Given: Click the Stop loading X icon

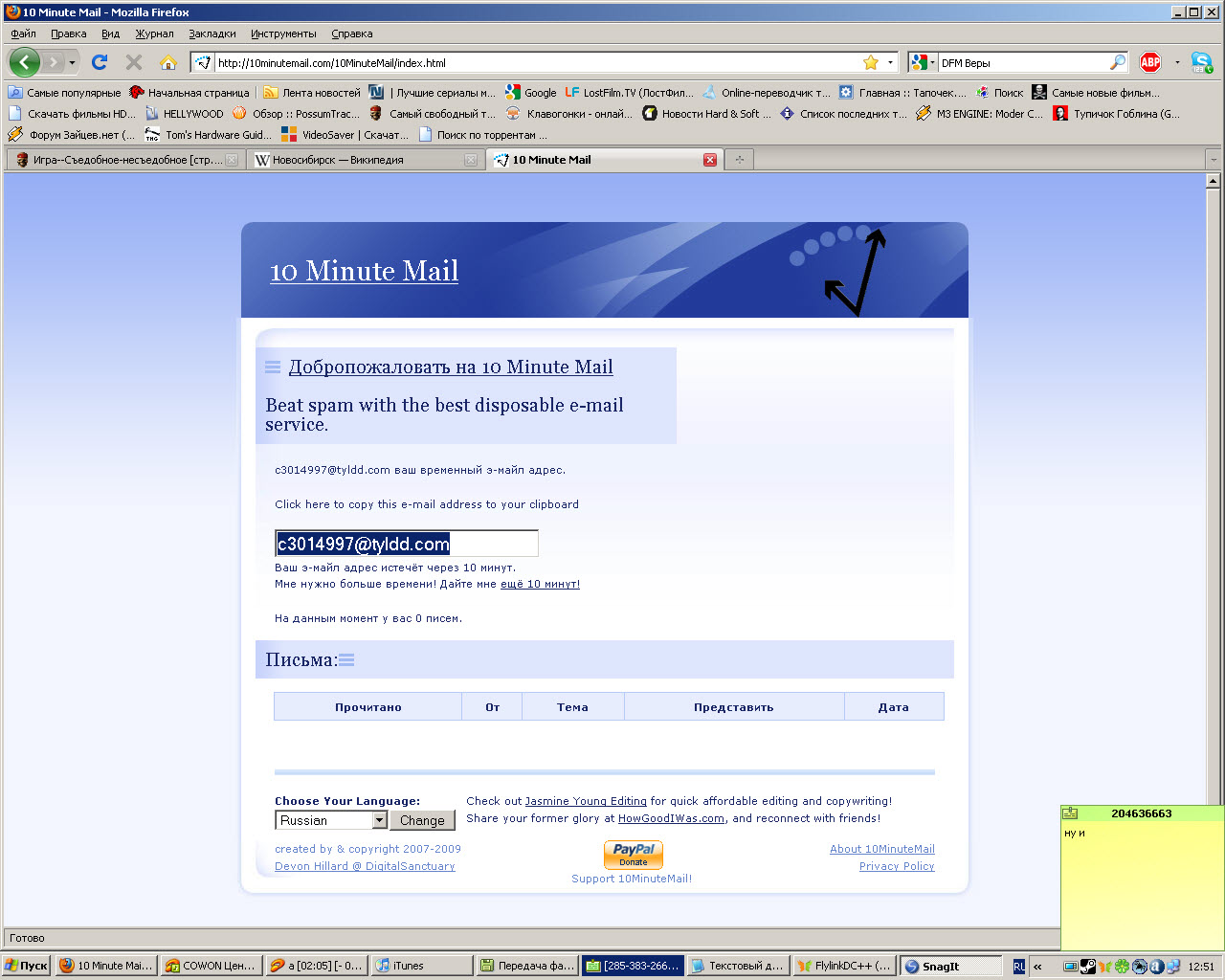Looking at the screenshot, I should [134, 62].
